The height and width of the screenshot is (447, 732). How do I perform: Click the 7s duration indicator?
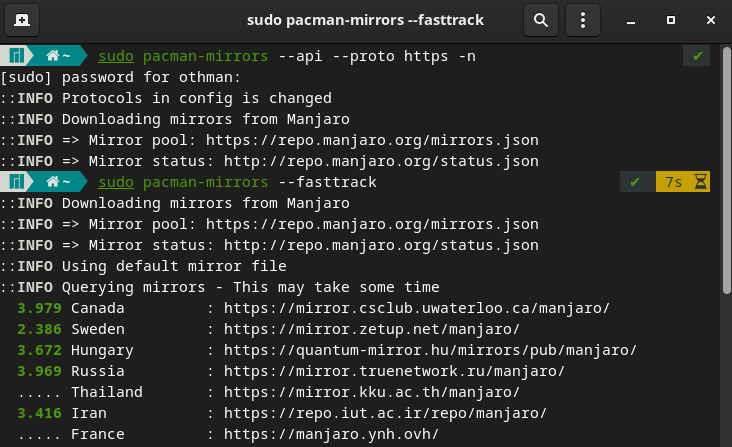pyautogui.click(x=672, y=182)
